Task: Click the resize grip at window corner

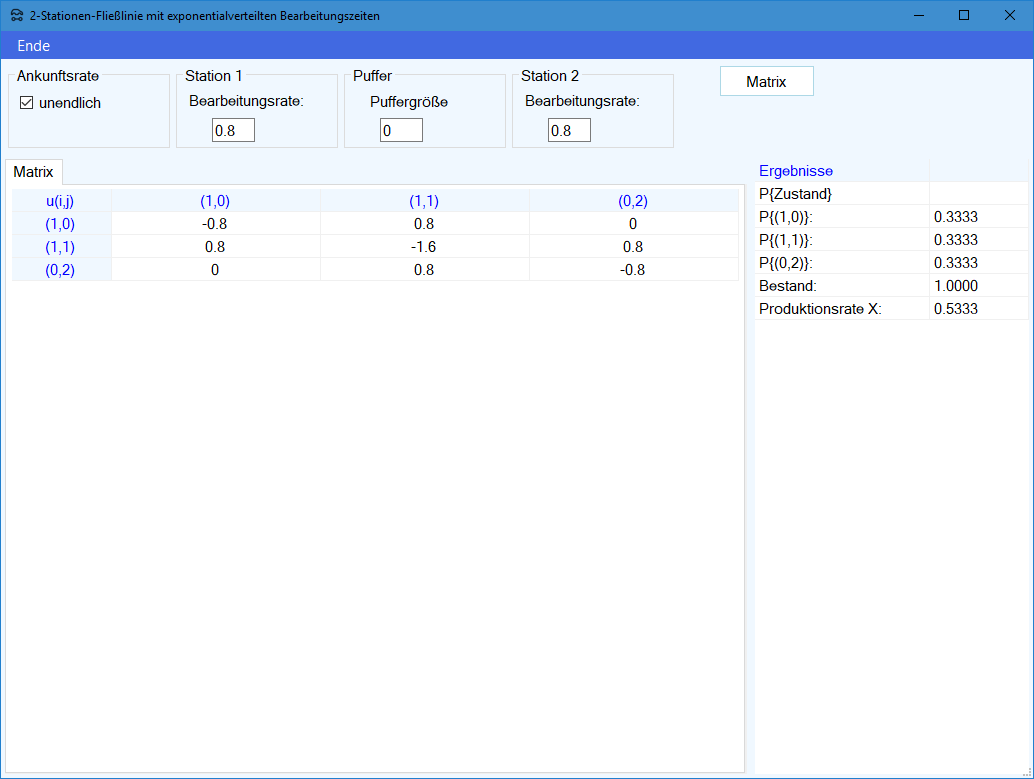Action: tap(1026, 771)
